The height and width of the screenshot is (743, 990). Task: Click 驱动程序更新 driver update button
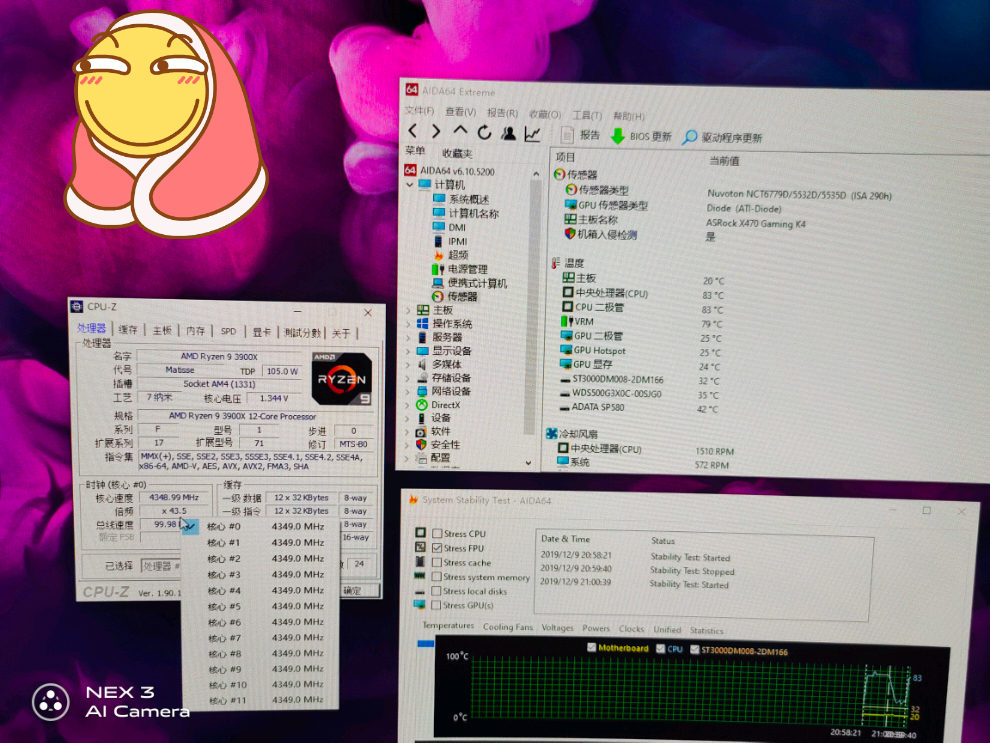click(722, 138)
